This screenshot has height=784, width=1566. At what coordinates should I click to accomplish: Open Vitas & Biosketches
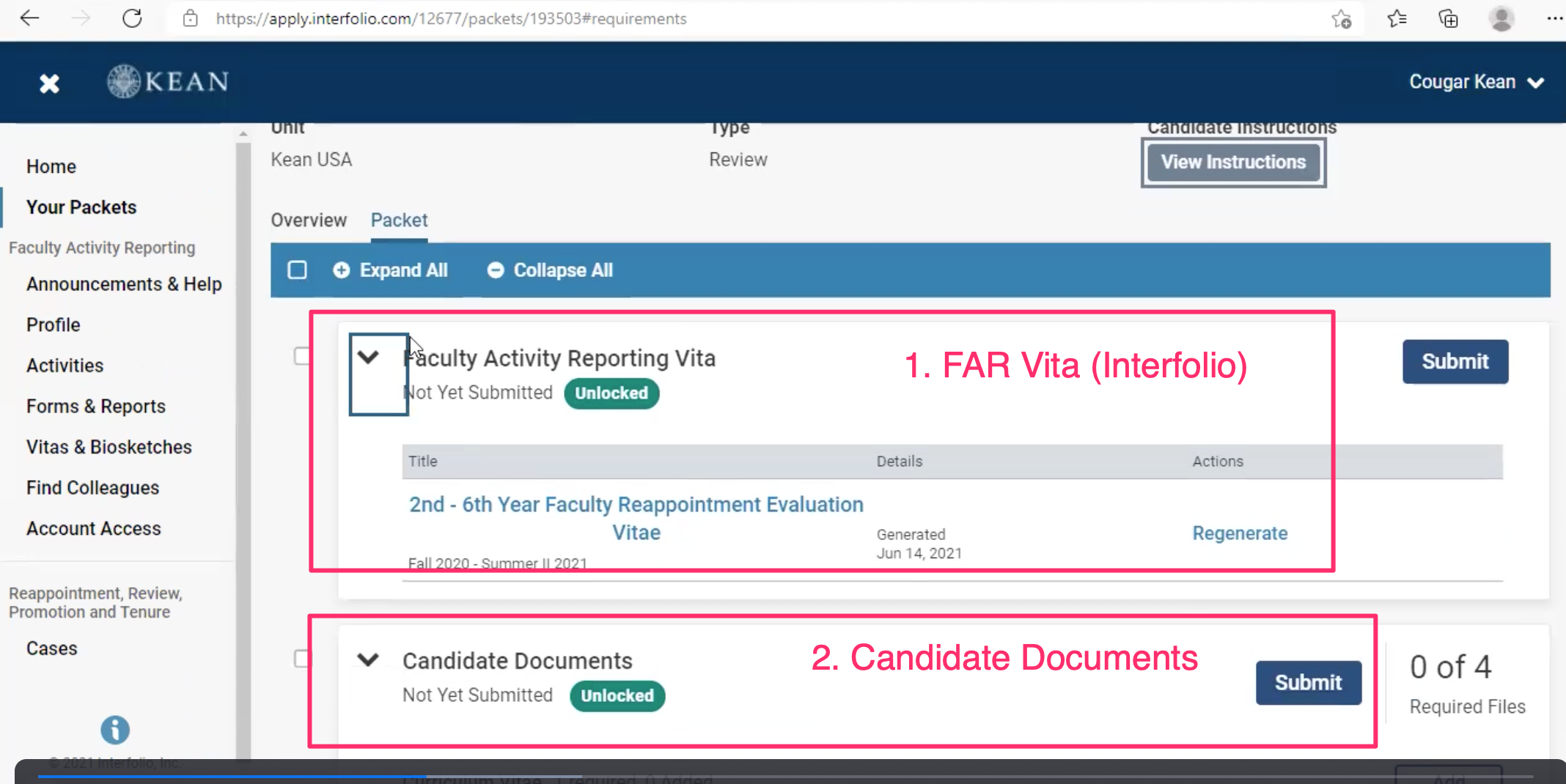click(109, 447)
